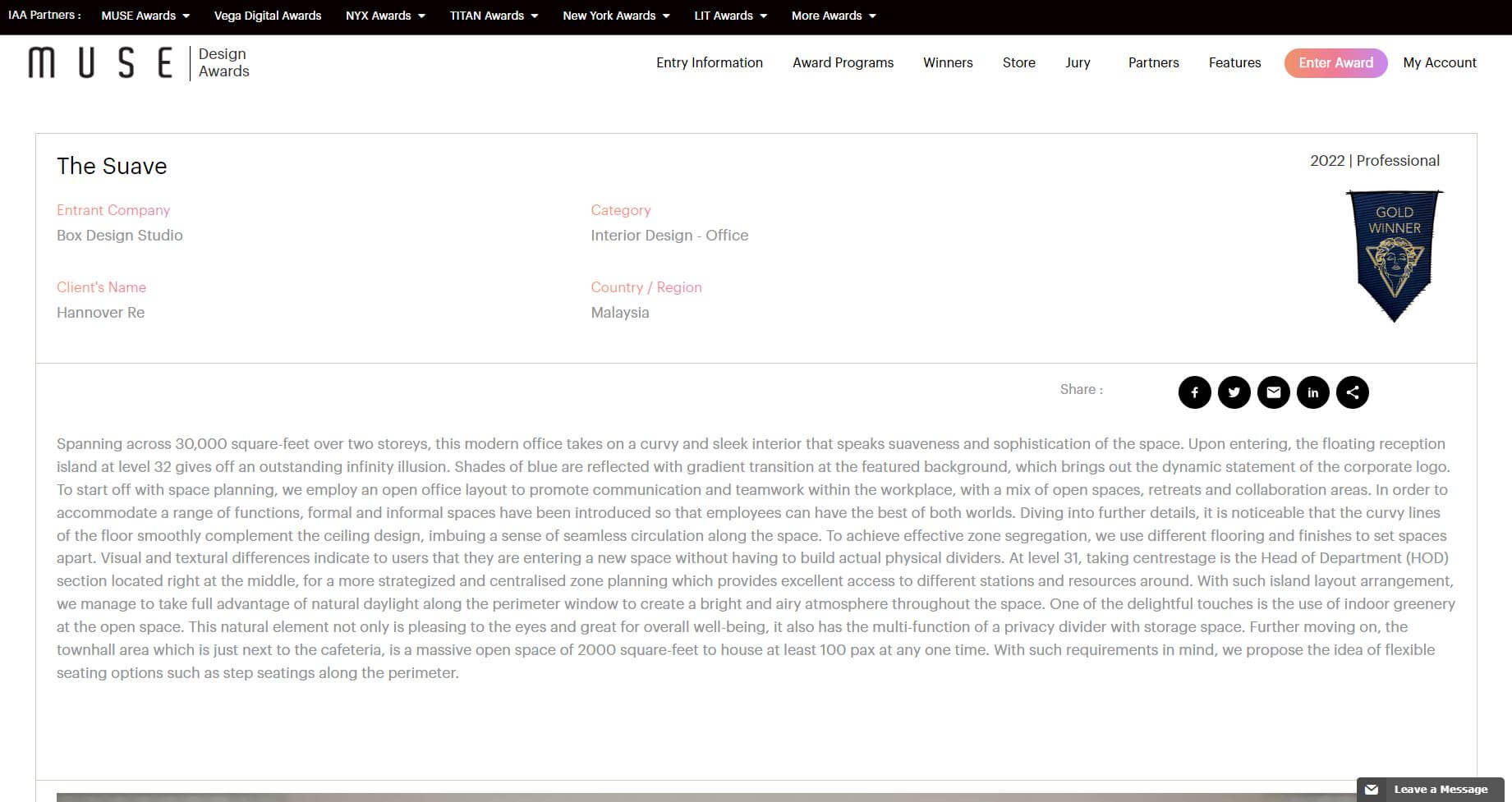Click client name Hannover Re
This screenshot has height=802, width=1512.
(x=100, y=312)
